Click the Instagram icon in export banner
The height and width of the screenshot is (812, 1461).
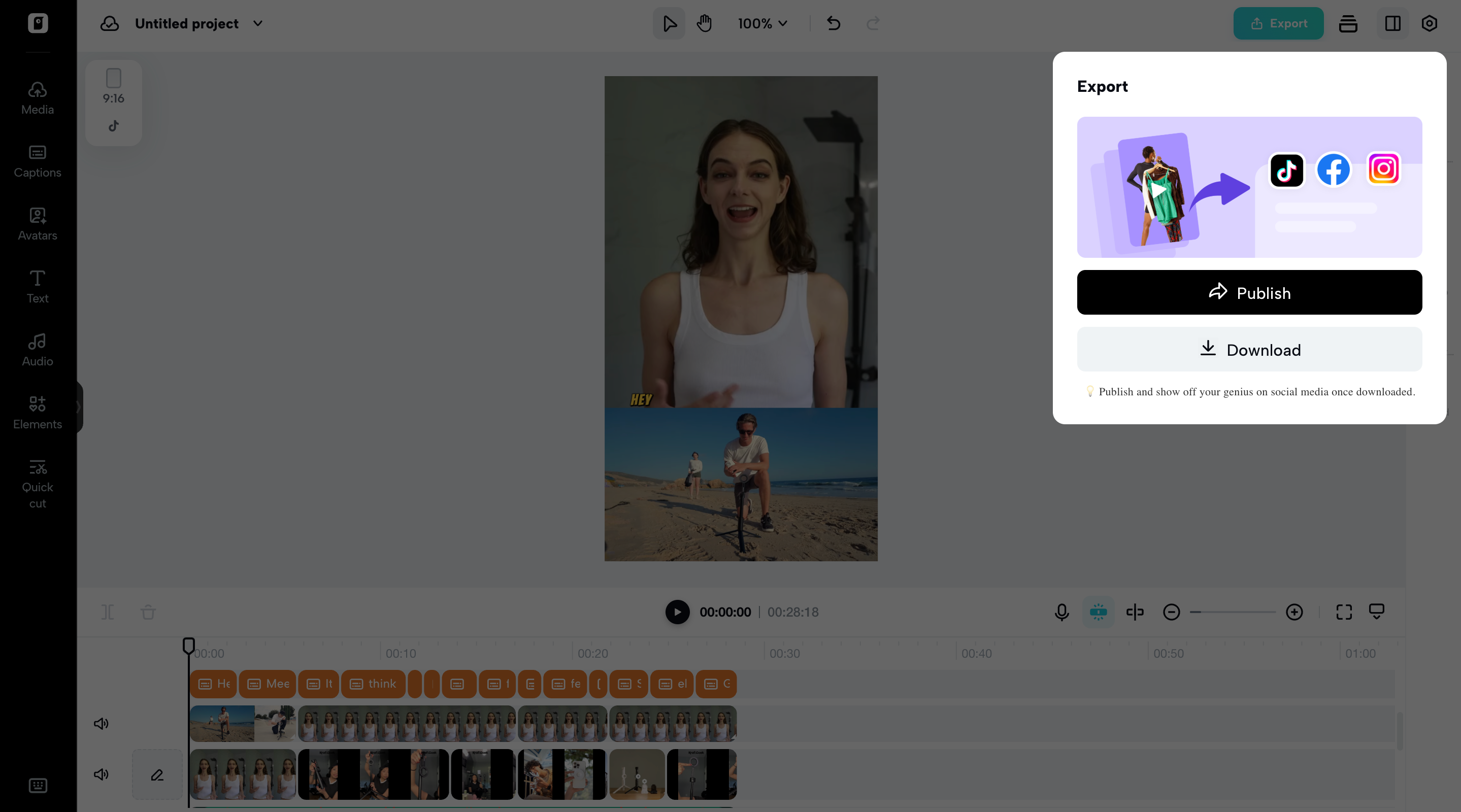(1383, 168)
